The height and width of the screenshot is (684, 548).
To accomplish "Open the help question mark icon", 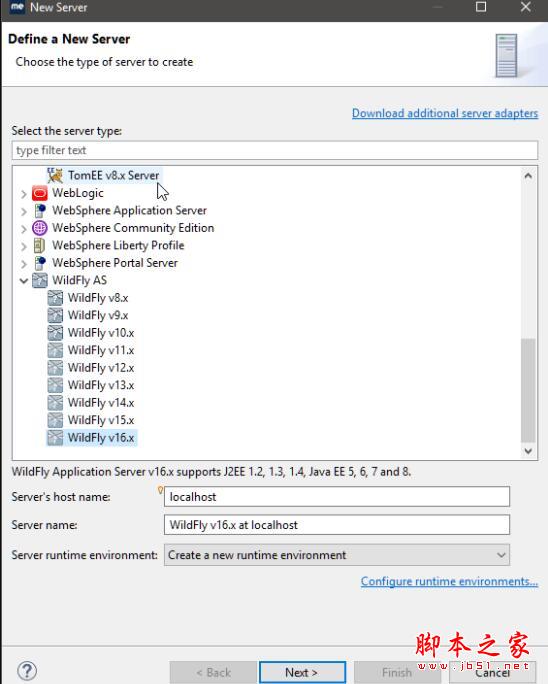I will pyautogui.click(x=27, y=671).
